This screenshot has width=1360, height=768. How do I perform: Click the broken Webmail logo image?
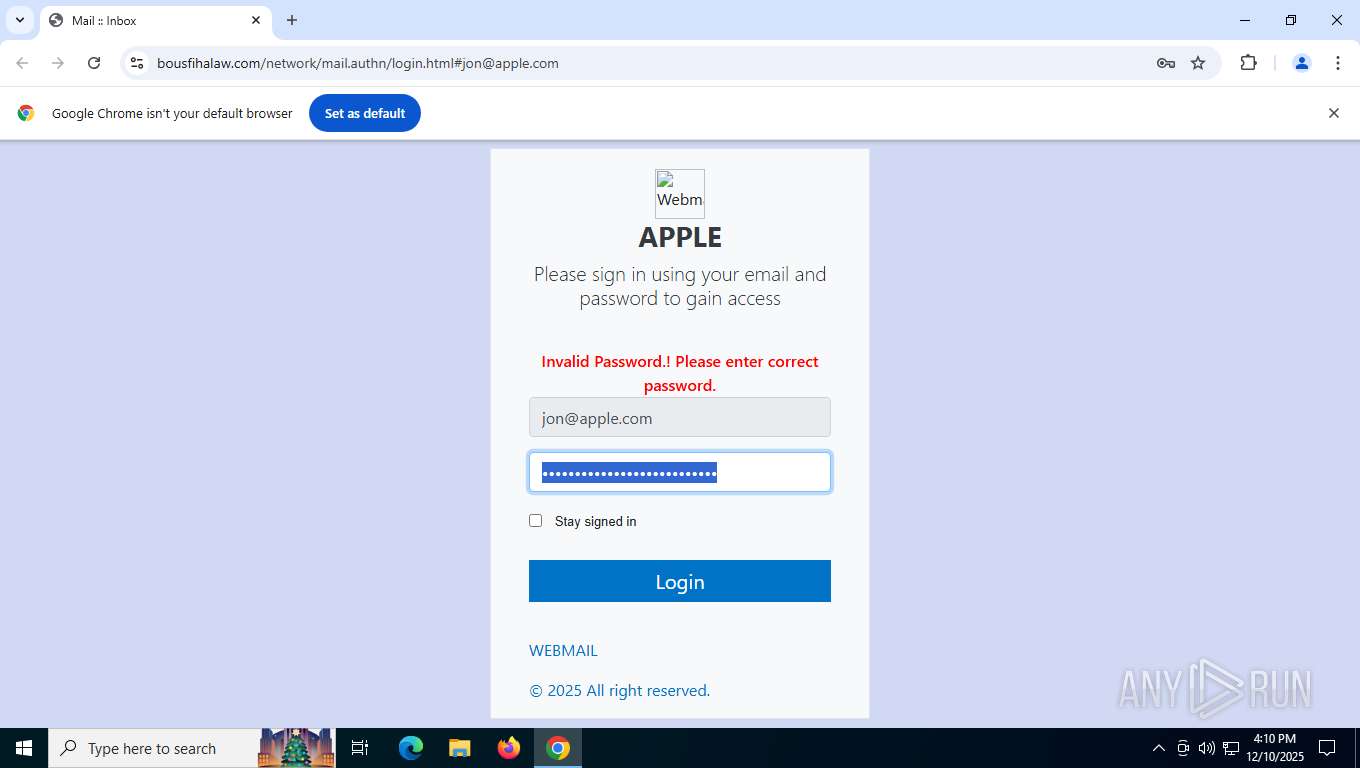coord(680,194)
